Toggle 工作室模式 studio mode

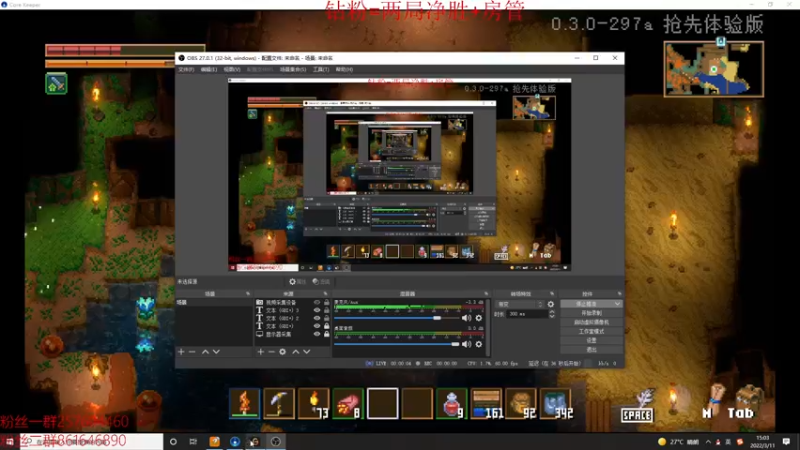pos(591,331)
